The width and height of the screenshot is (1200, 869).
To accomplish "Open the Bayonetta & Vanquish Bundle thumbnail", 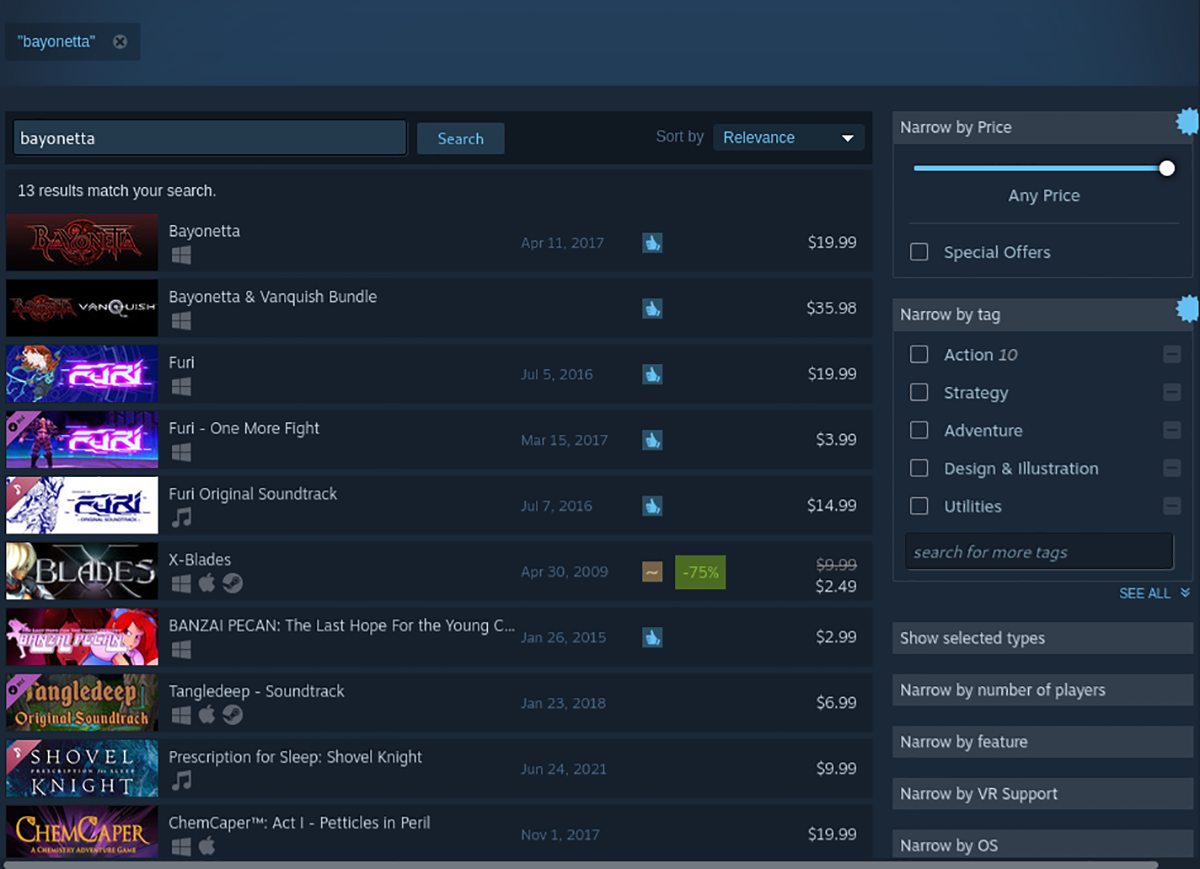I will 82,308.
